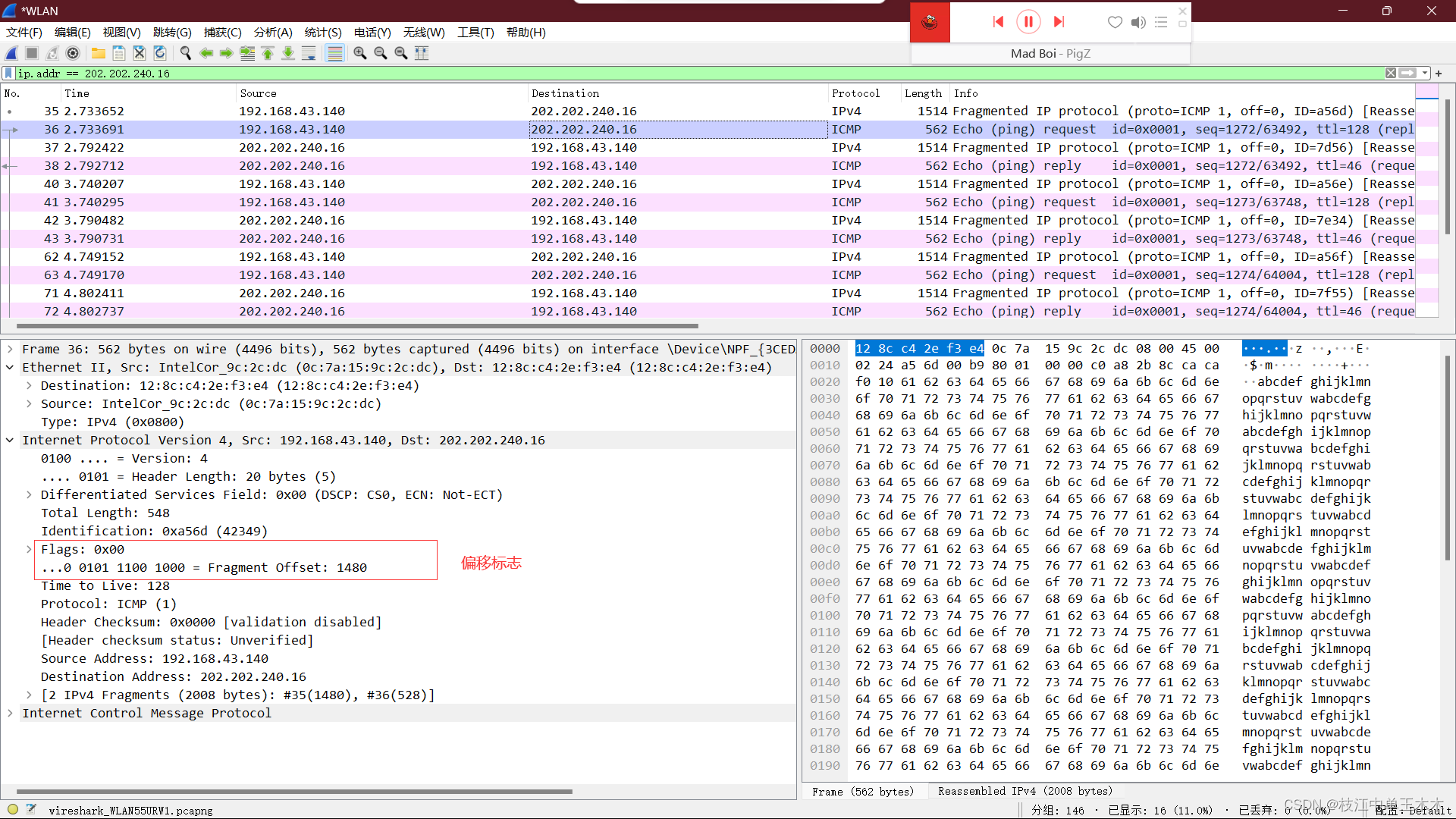The width and height of the screenshot is (1456, 819).
Task: Toggle colorize packet list button
Action: pos(334,53)
